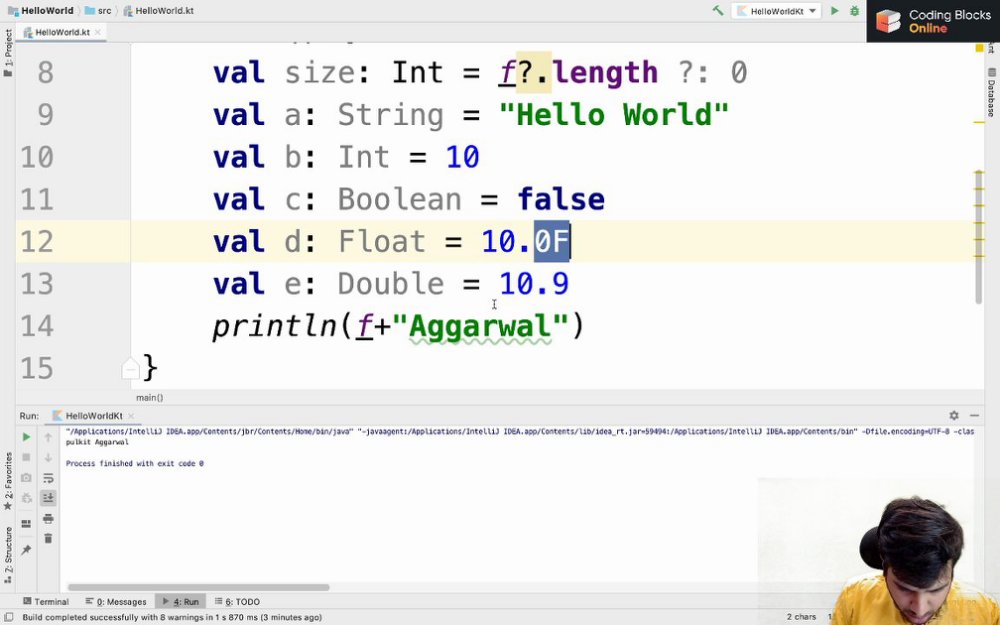The width and height of the screenshot is (1000, 625).
Task: Click 'Process finished with exit code 0' output
Action: pos(135,464)
